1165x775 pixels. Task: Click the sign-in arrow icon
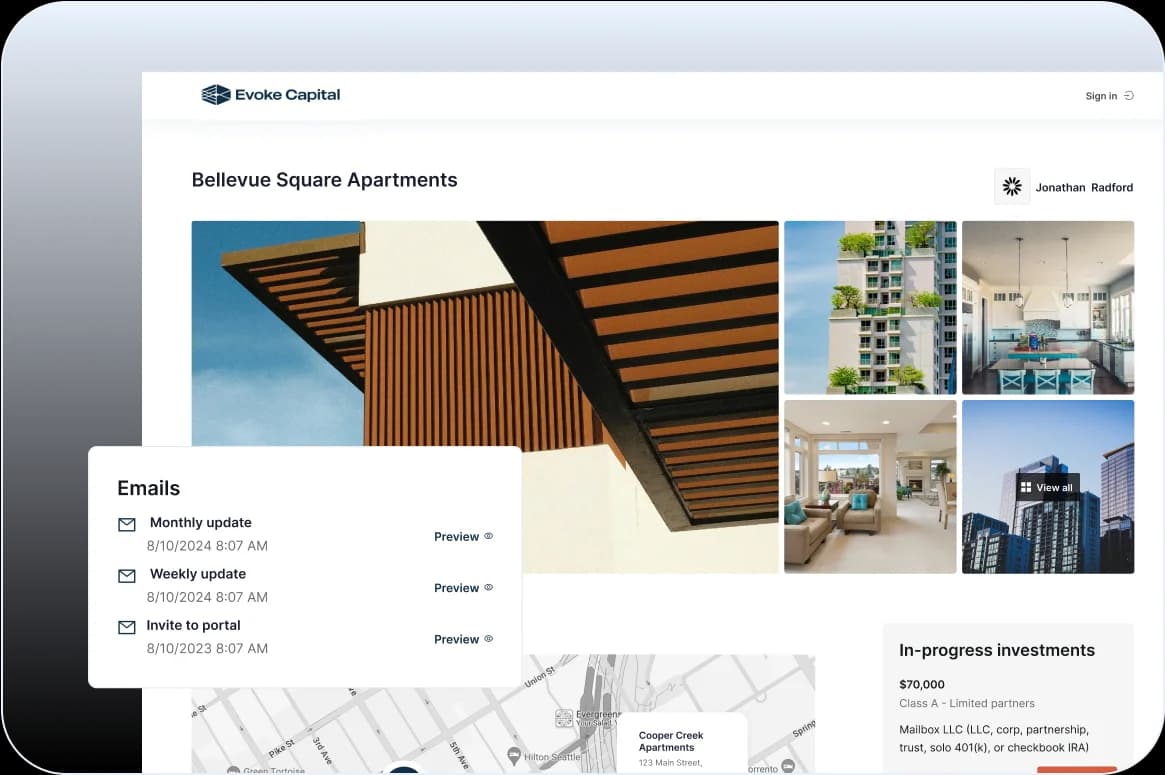click(1129, 96)
